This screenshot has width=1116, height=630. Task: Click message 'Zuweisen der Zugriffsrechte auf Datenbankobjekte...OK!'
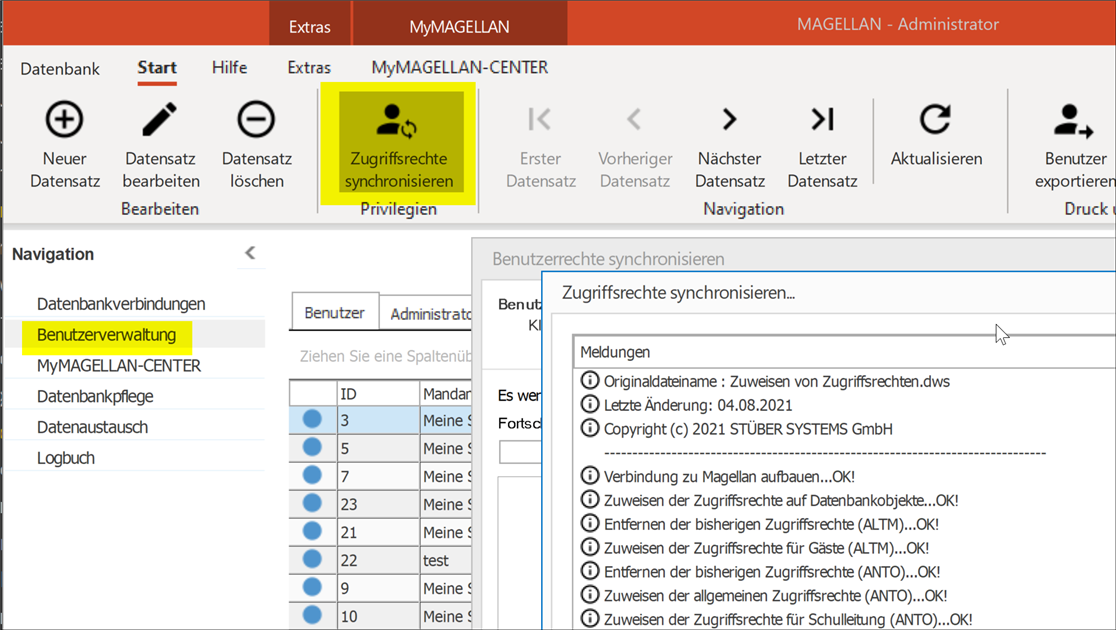pyautogui.click(x=781, y=500)
